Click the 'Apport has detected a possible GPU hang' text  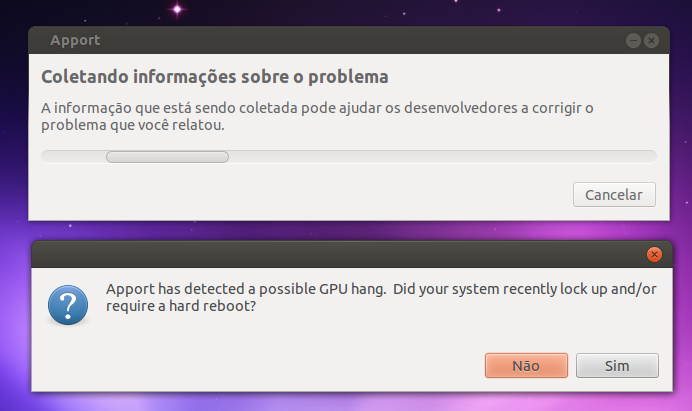click(246, 289)
